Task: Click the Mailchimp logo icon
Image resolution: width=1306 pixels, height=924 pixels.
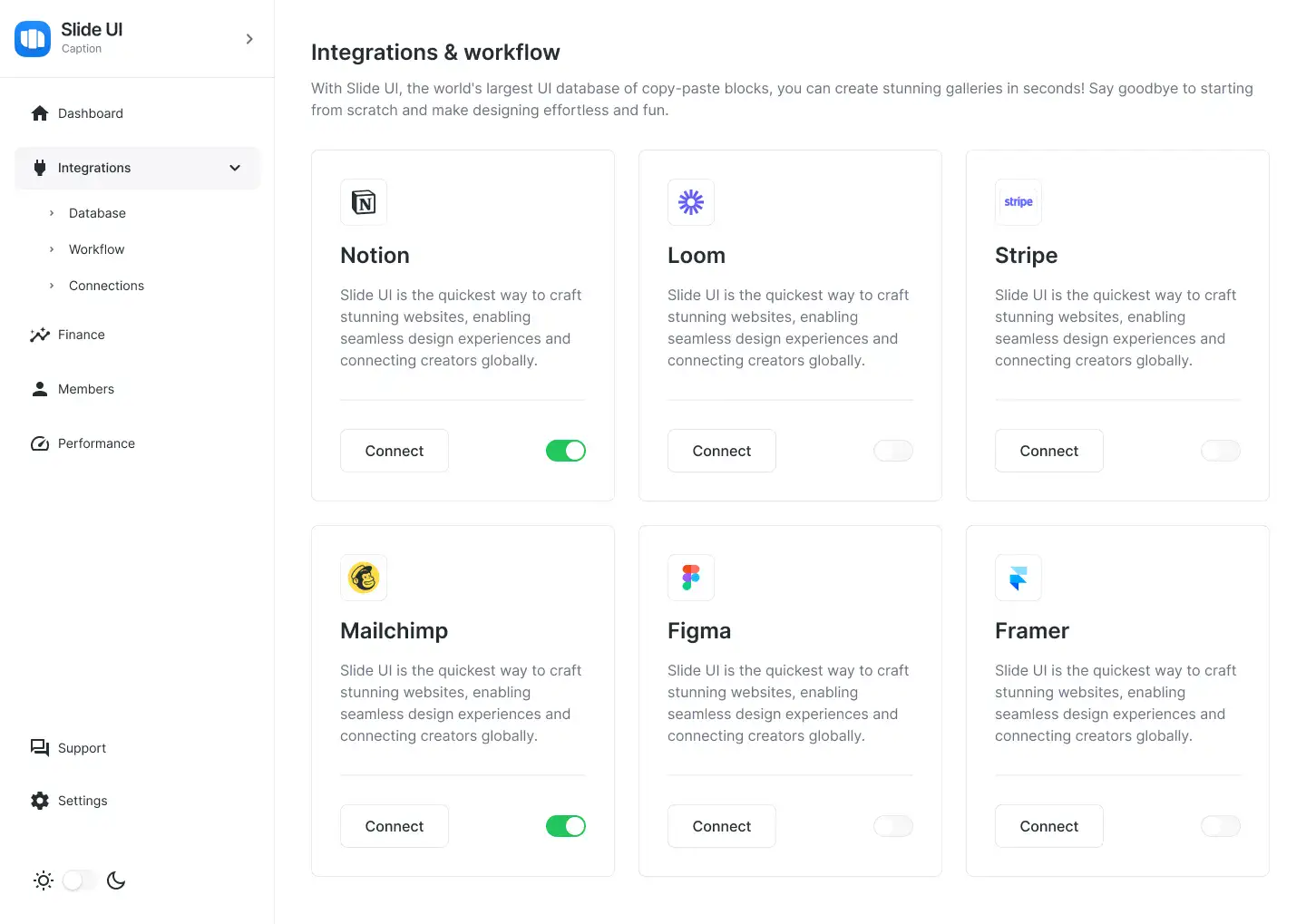Action: (364, 578)
